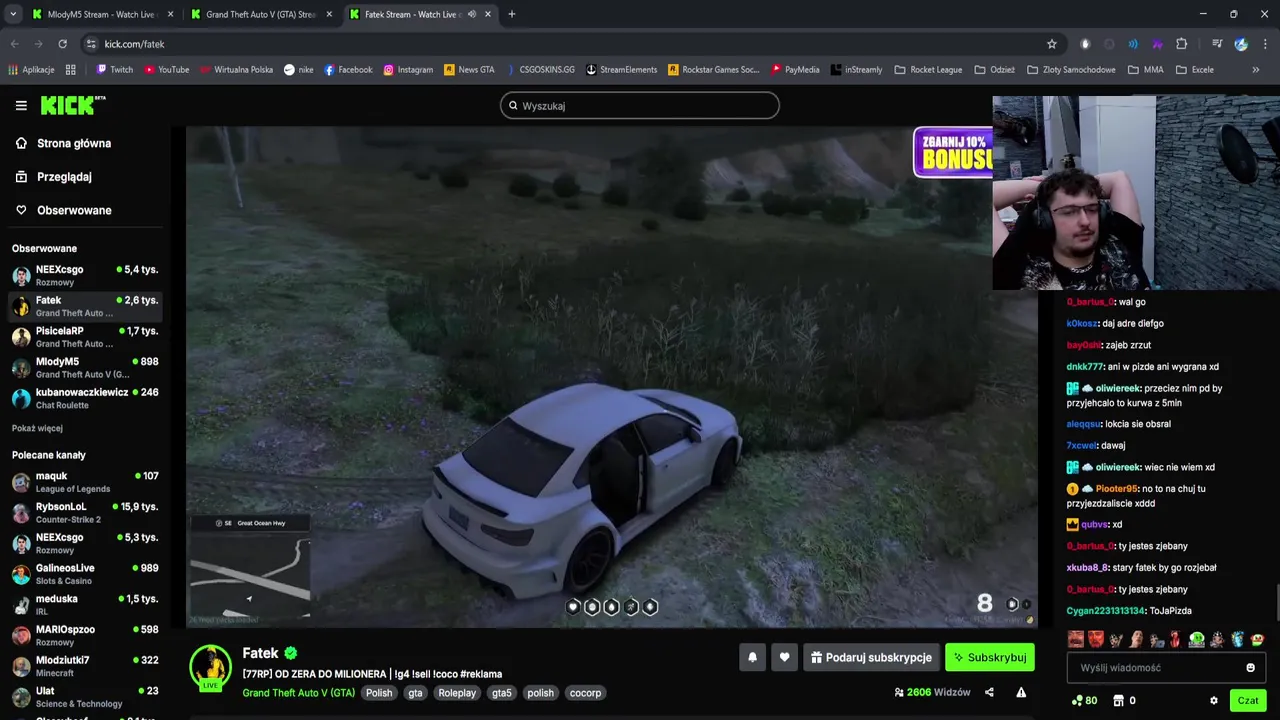Open the MMA bookmarks folder

pos(1146,70)
